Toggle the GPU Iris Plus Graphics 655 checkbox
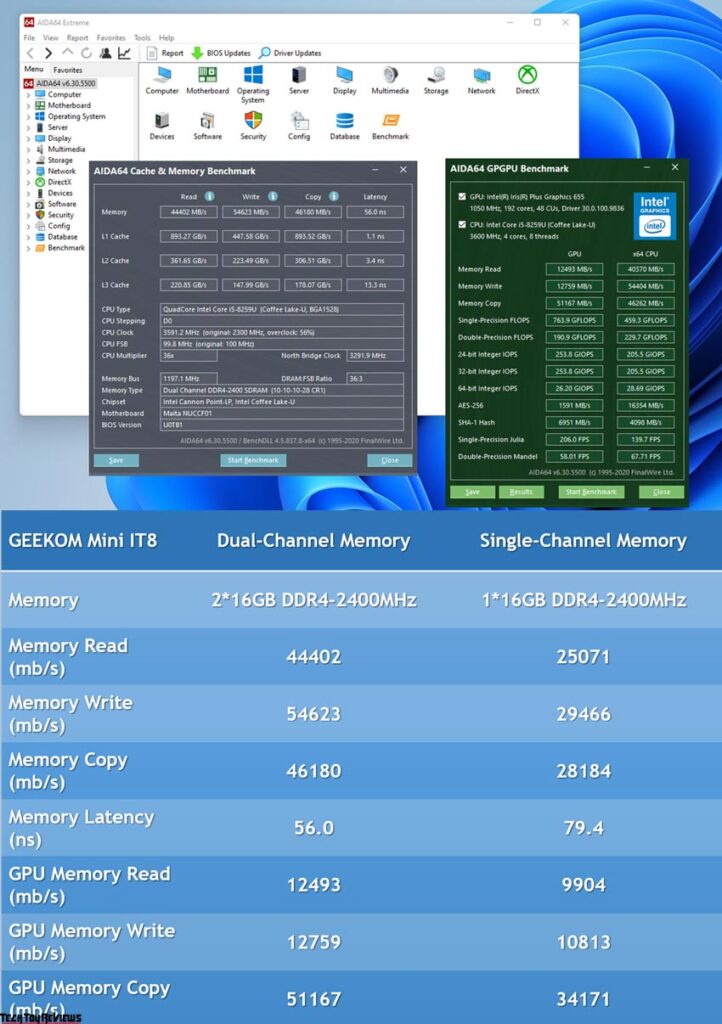 coord(462,196)
